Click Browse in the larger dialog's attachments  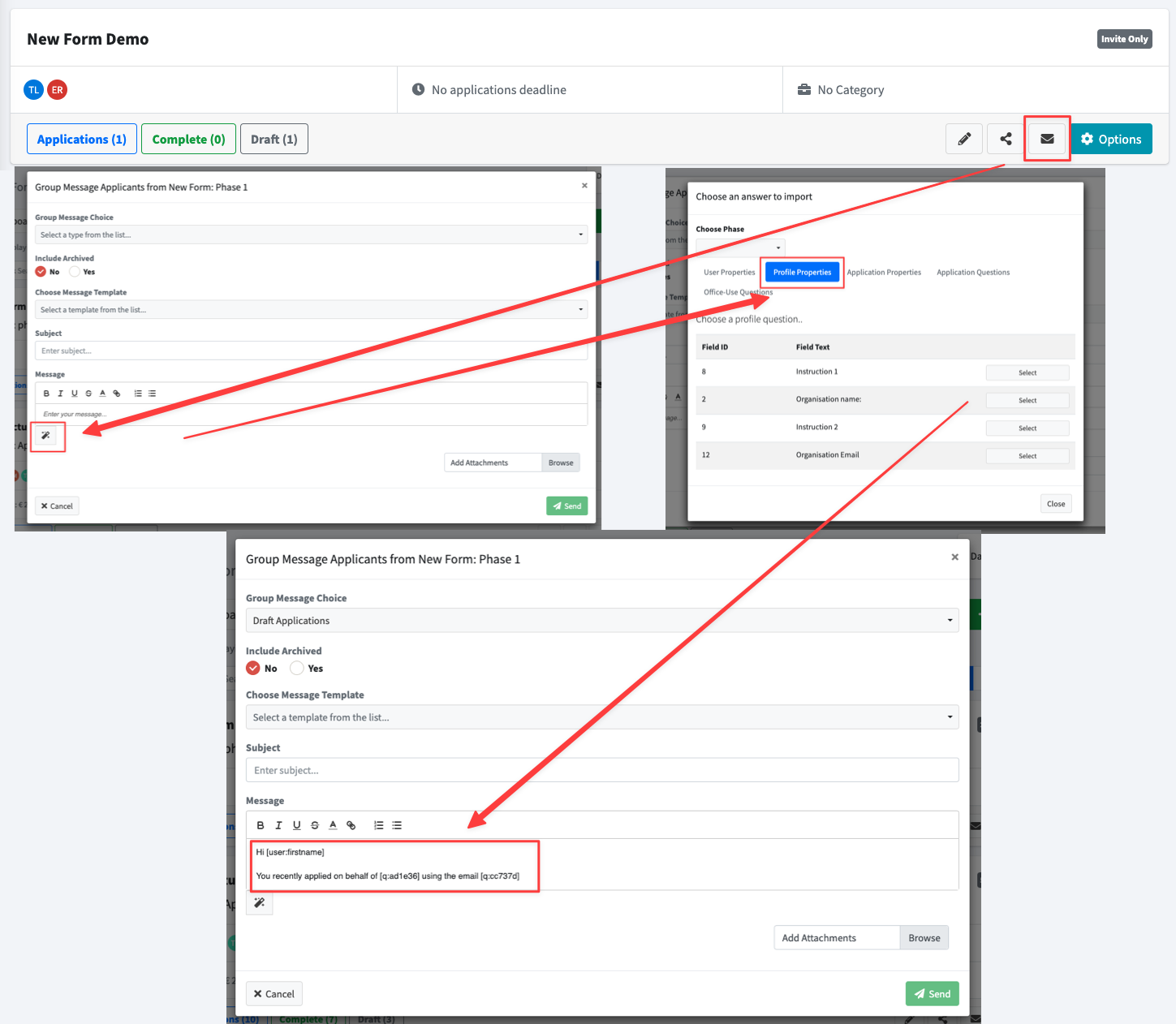[x=924, y=938]
